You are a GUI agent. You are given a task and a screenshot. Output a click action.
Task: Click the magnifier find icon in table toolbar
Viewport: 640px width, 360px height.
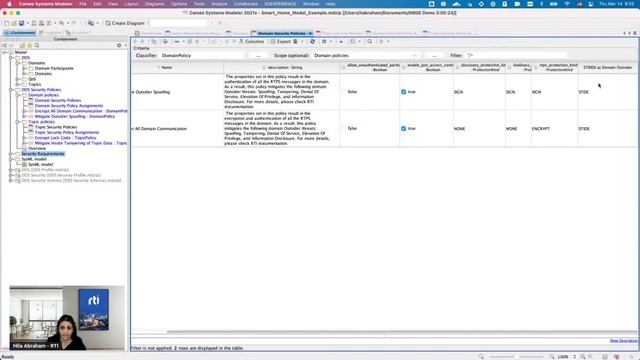pyautogui.click(x=370, y=42)
